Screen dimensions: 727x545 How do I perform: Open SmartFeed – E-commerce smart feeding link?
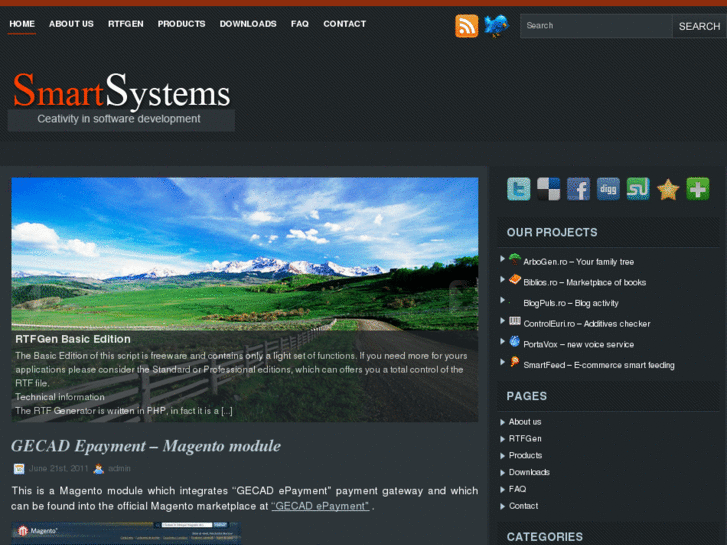pyautogui.click(x=599, y=365)
